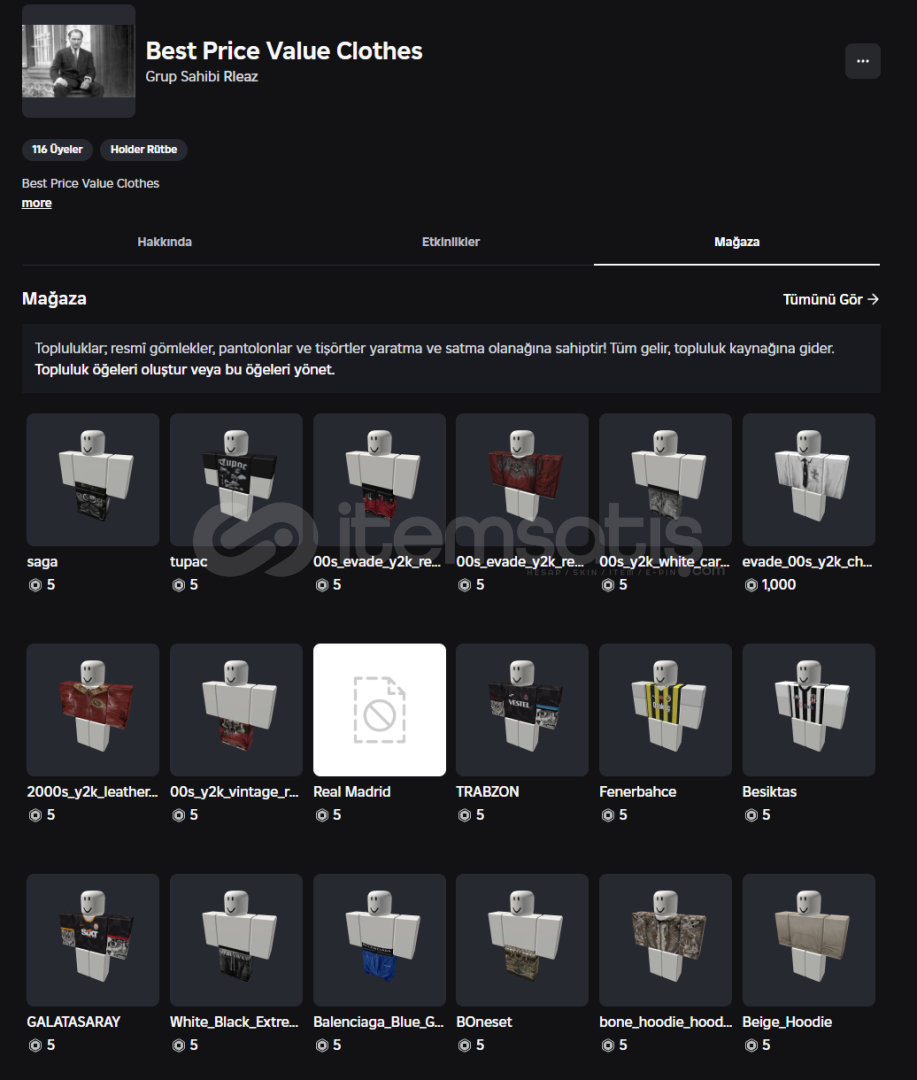Click the saga item name
The width and height of the screenshot is (917, 1080).
coord(42,562)
